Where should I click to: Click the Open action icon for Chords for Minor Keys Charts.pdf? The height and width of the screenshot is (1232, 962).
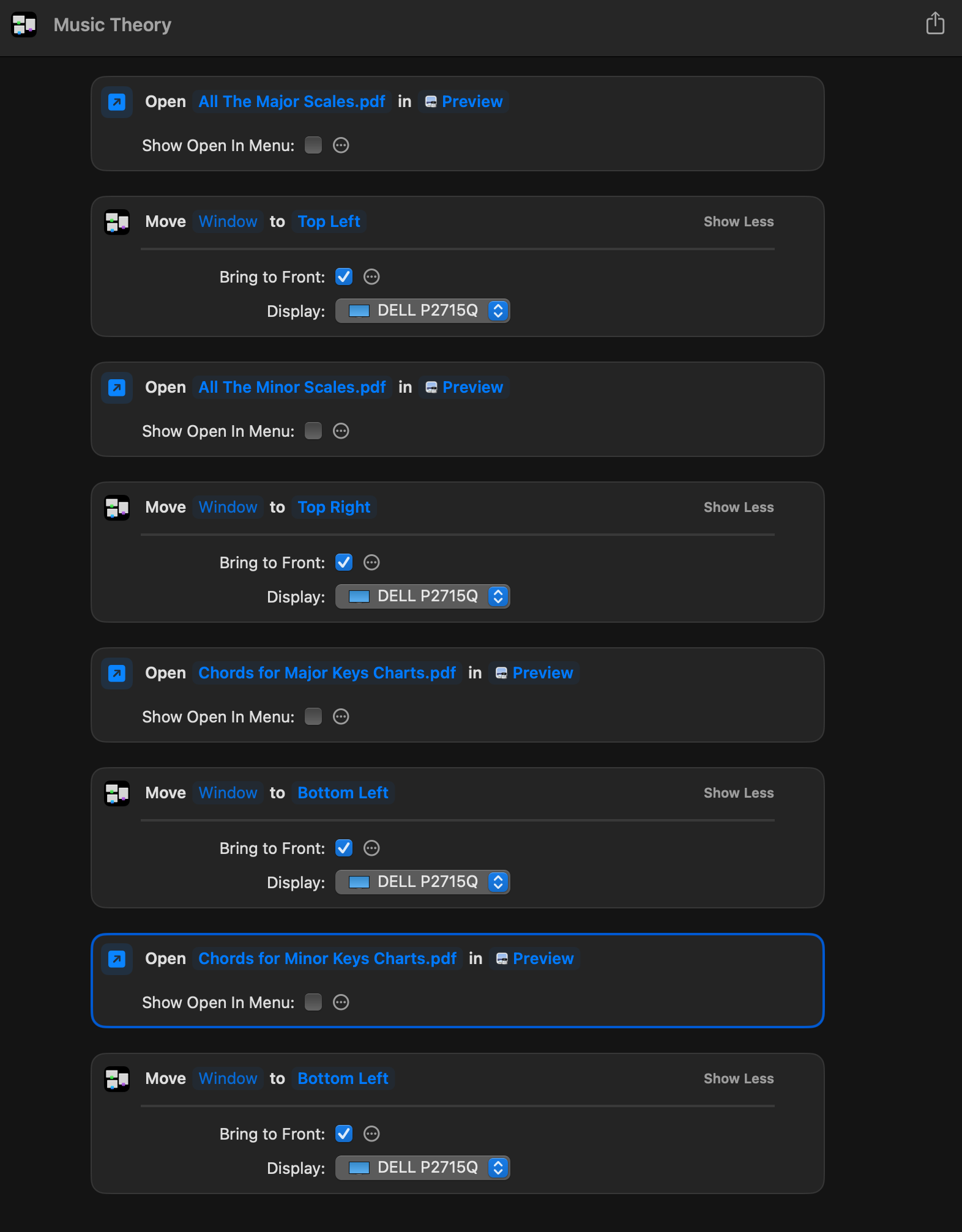(x=117, y=959)
